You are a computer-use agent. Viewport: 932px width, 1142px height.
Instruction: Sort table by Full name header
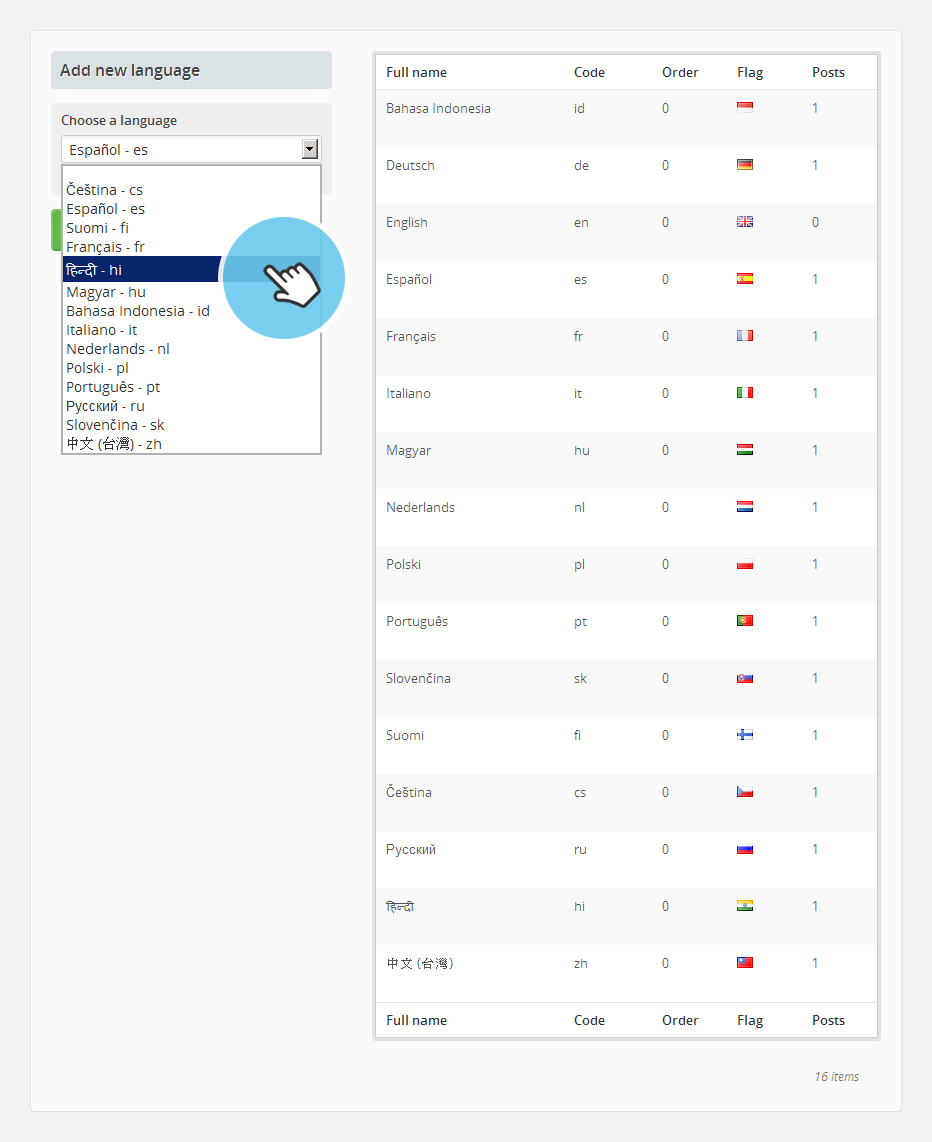pos(416,72)
